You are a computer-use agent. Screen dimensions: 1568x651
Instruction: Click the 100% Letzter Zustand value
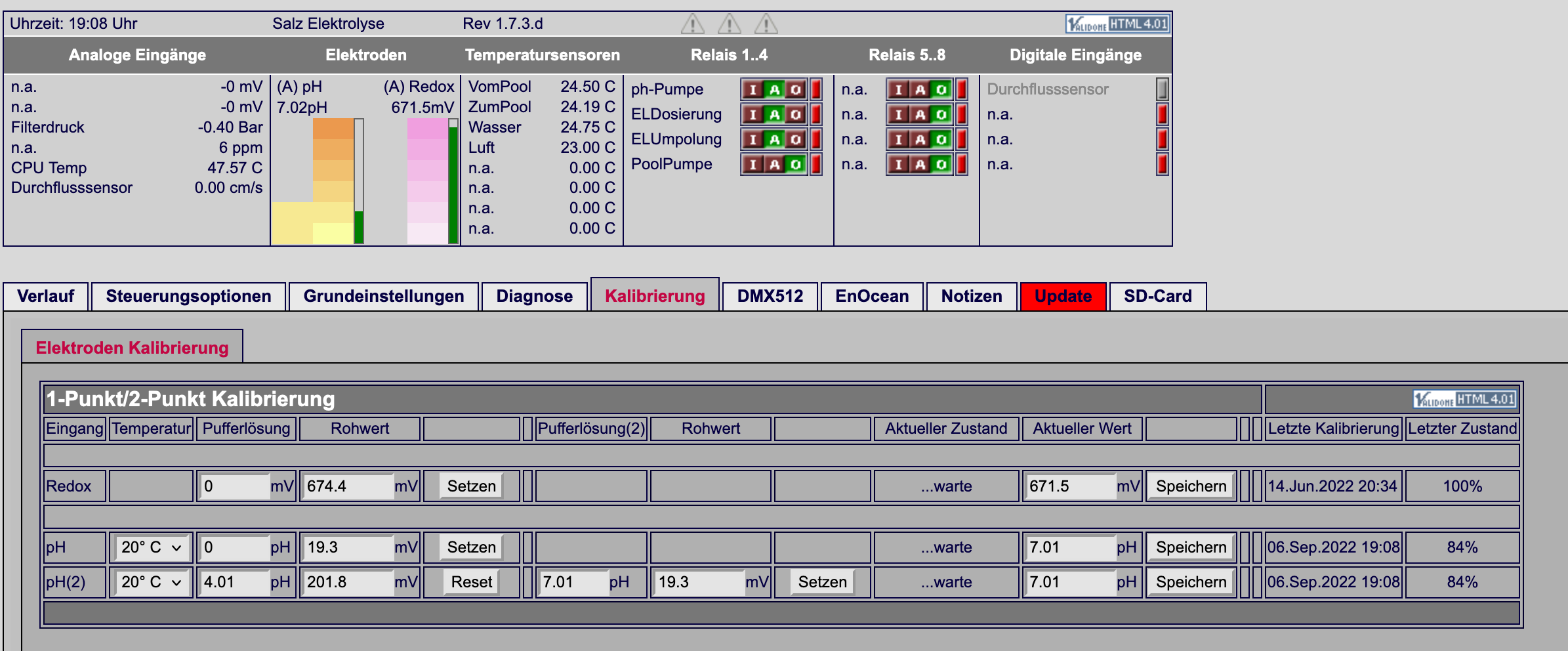click(x=1462, y=486)
